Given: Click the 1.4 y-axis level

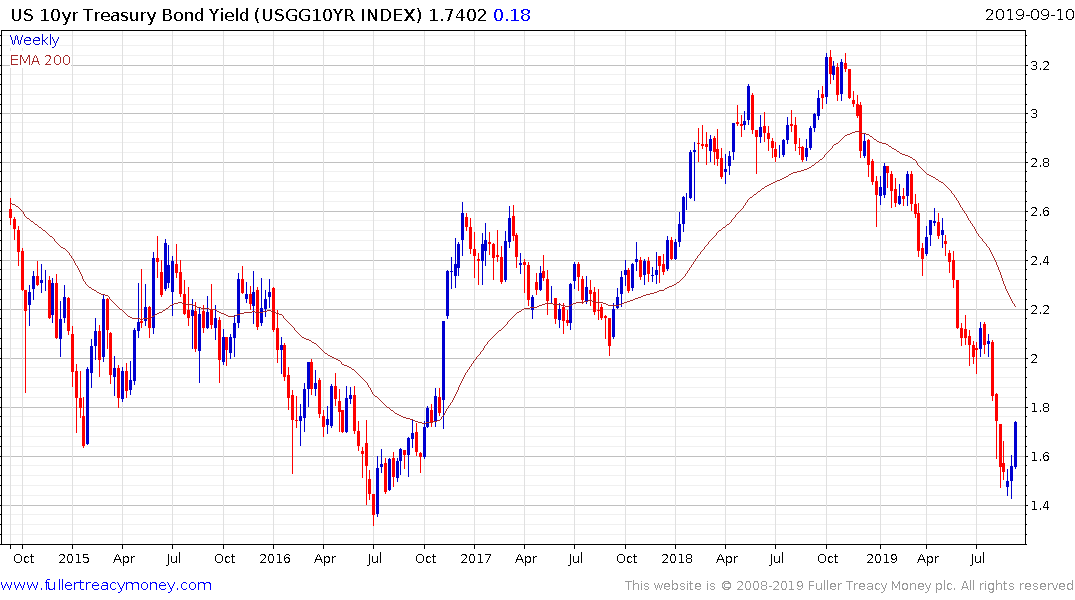Looking at the screenshot, I should tap(1040, 506).
